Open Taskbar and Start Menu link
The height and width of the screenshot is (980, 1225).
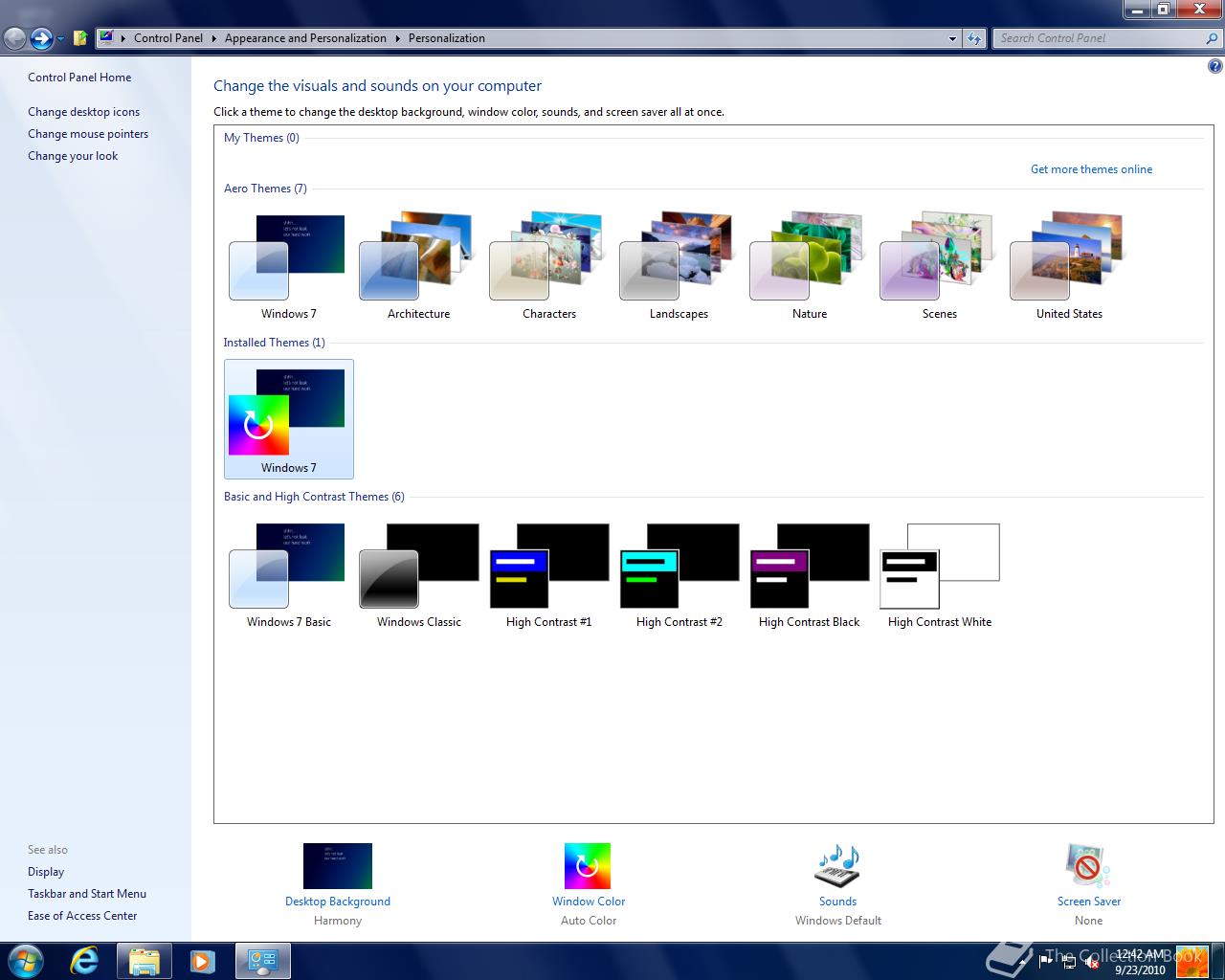click(x=87, y=894)
